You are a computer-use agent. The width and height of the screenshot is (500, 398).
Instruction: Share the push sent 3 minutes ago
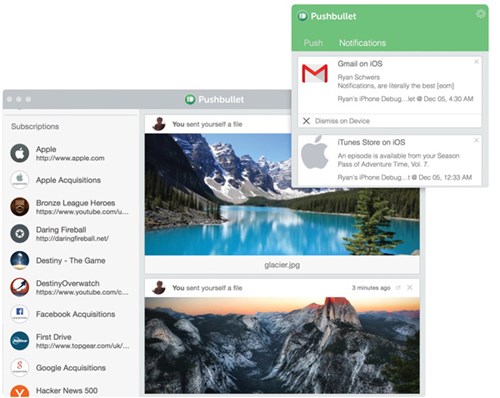[398, 288]
